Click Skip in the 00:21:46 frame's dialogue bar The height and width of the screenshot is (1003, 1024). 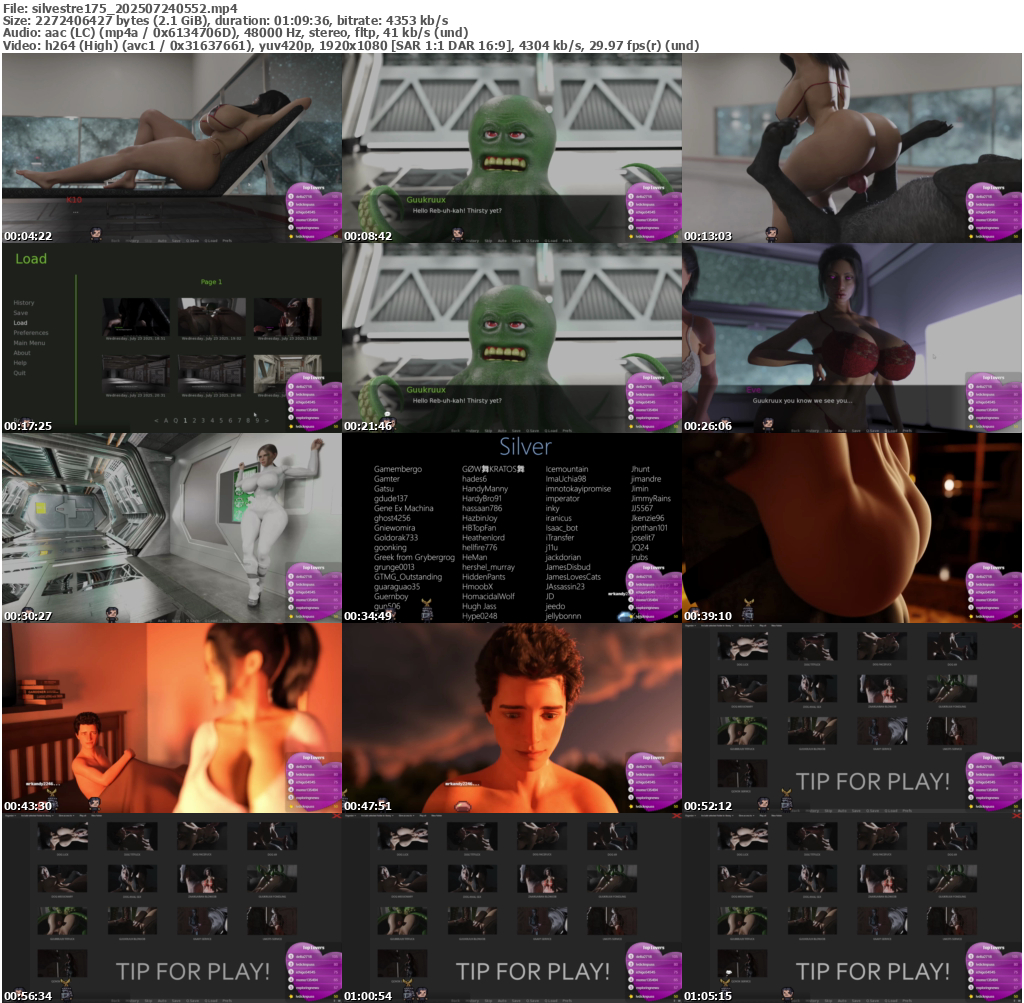click(488, 430)
